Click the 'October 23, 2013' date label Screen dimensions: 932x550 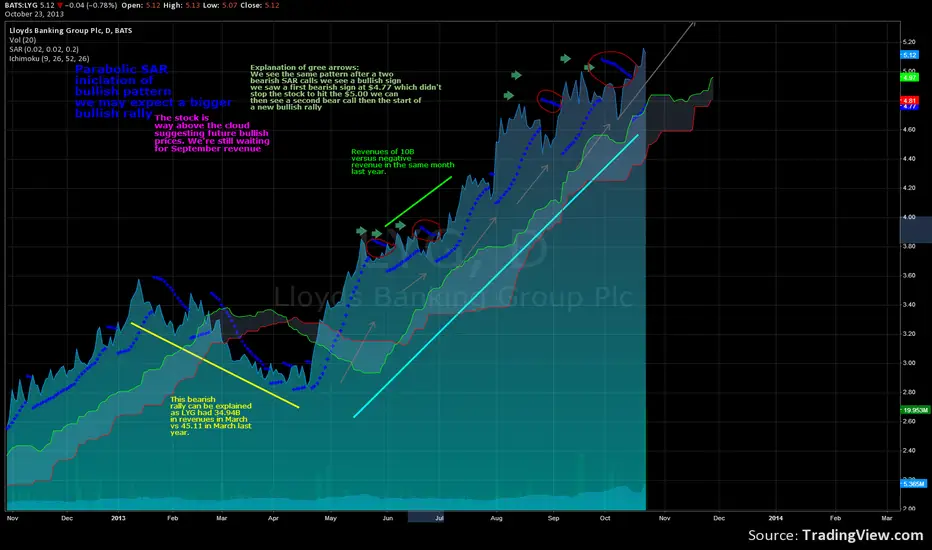tap(34, 14)
